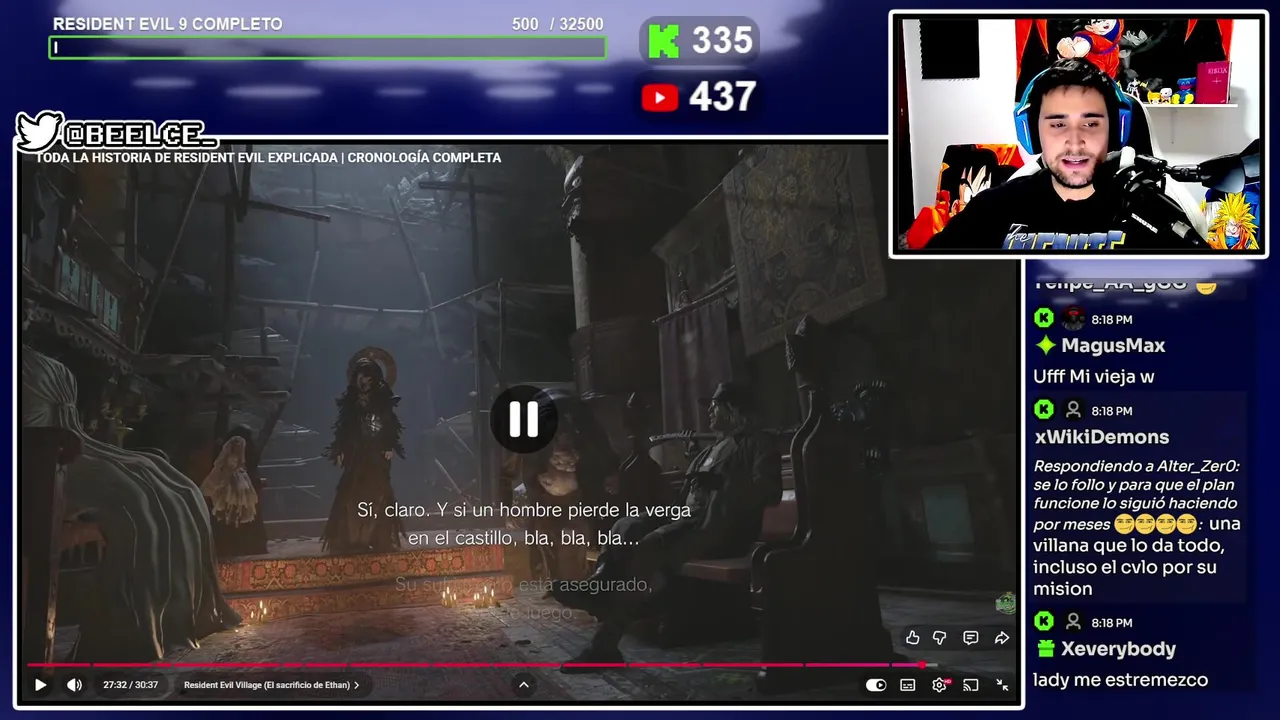Turn on subtitles with the captions icon
1280x720 pixels.
907,685
